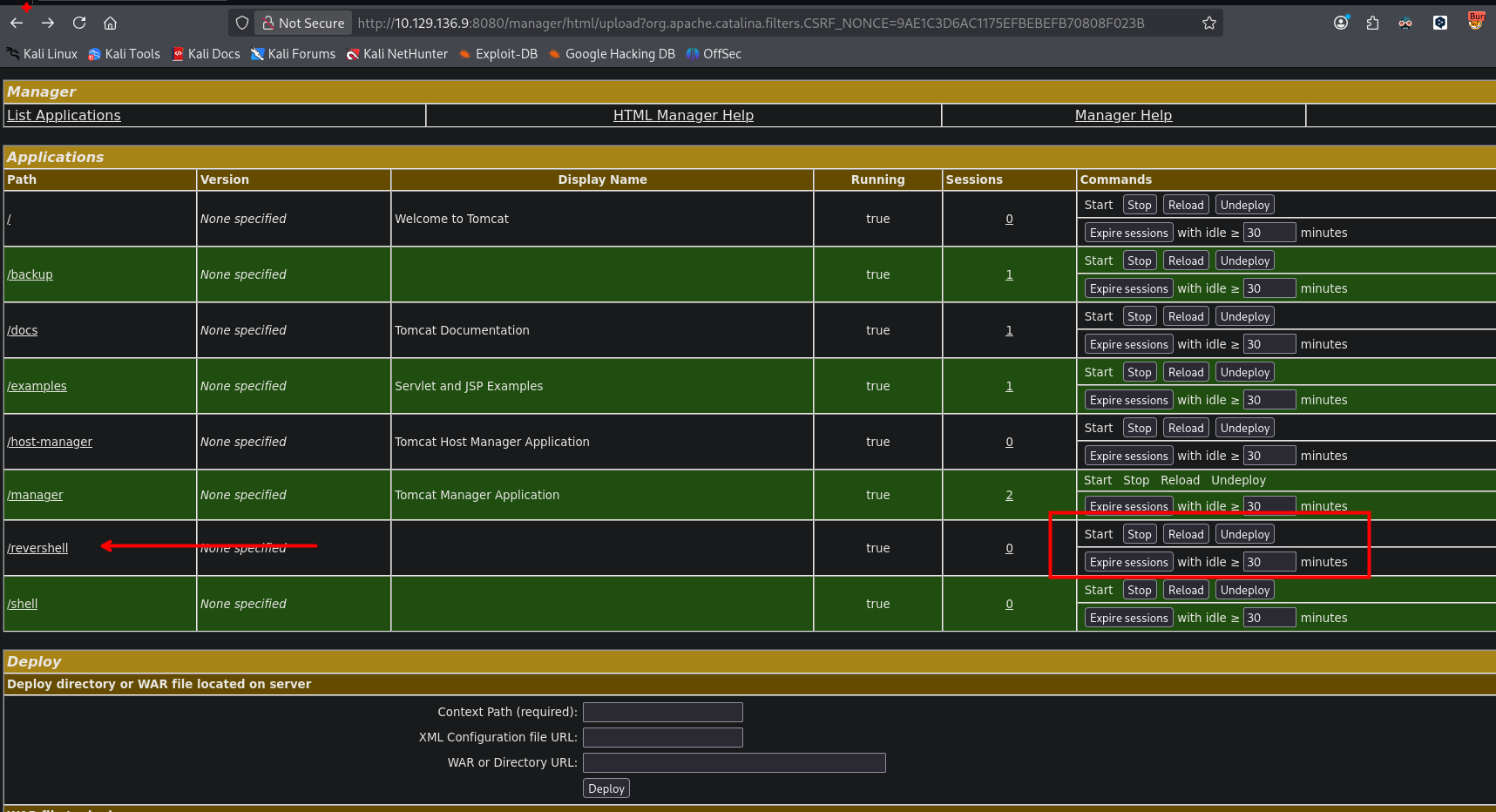The width and height of the screenshot is (1496, 812).
Task: Open the Kali Tools bookmark
Action: [124, 54]
